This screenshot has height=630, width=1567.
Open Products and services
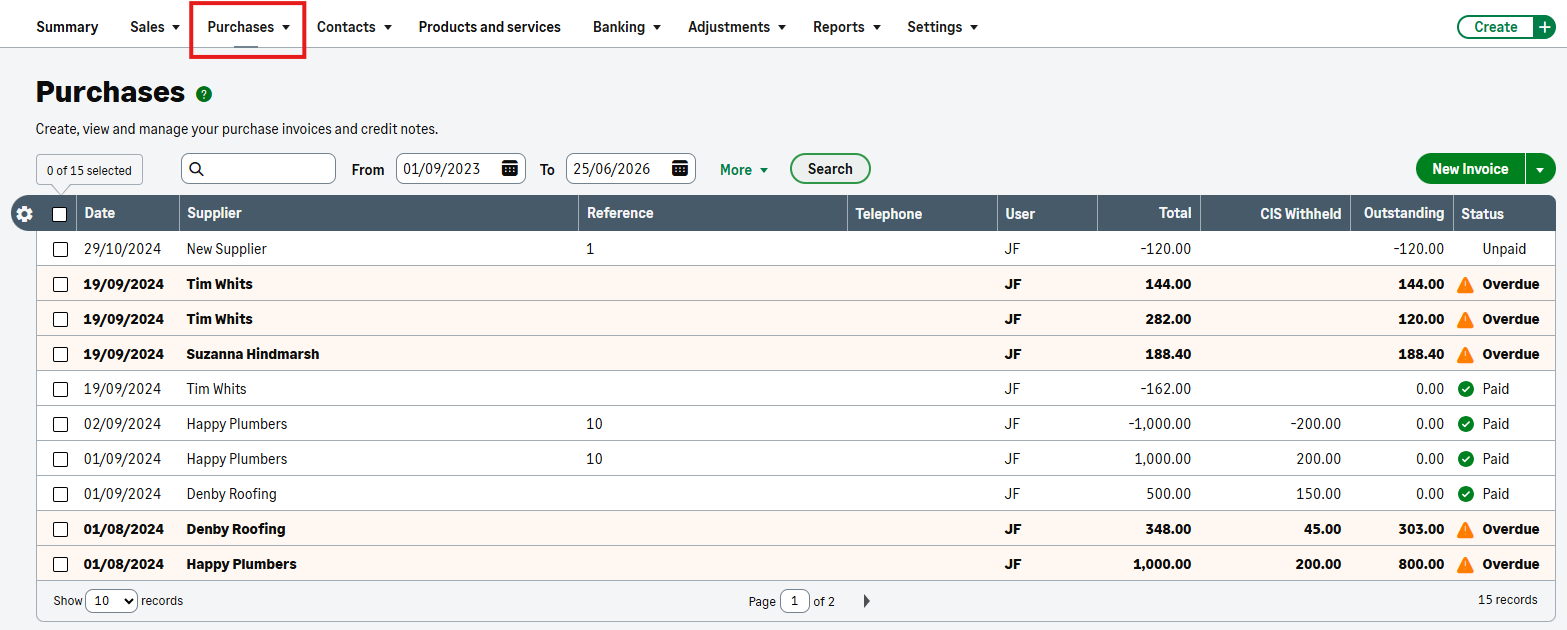(x=490, y=27)
